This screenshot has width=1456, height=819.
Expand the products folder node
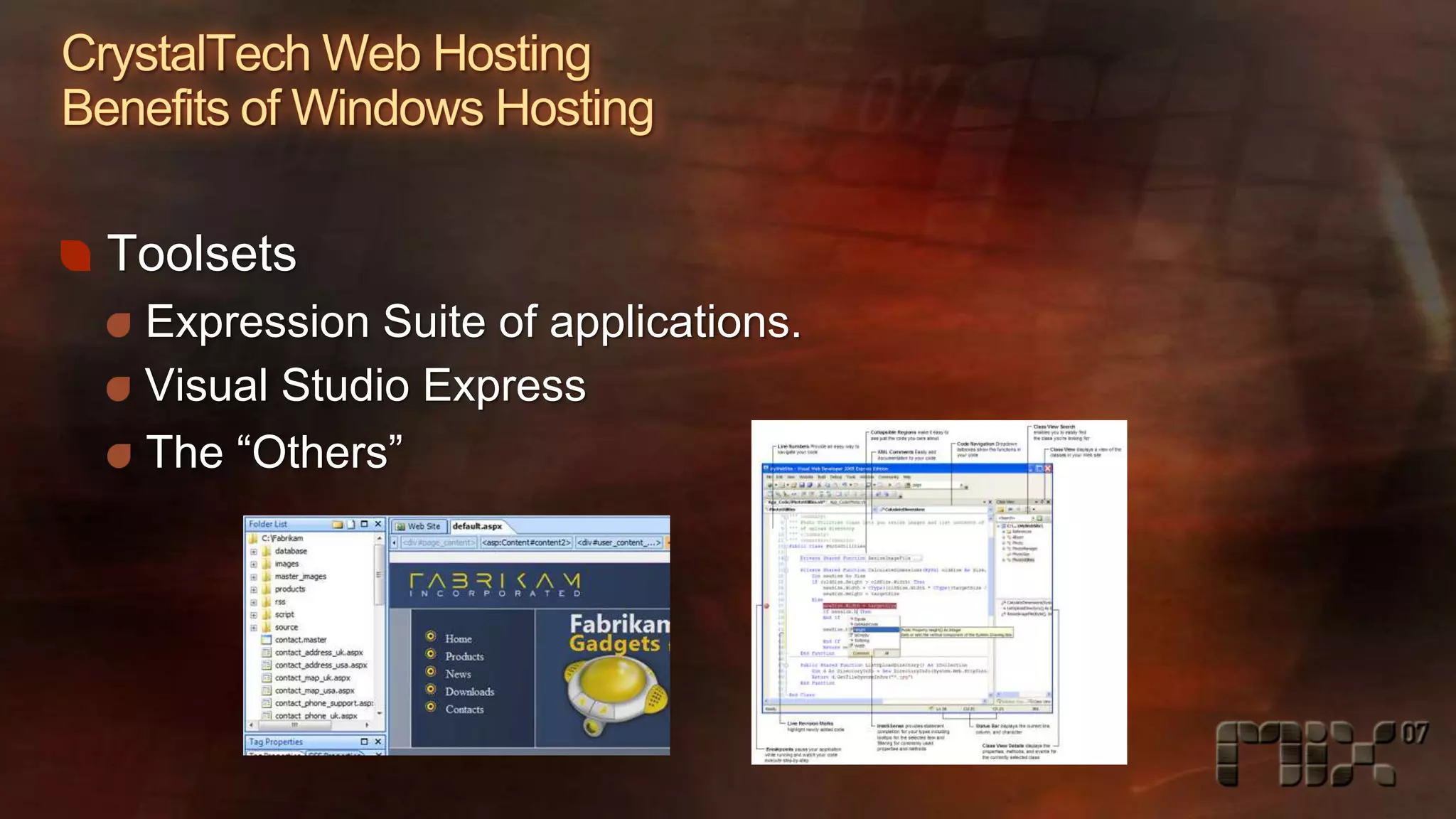click(254, 589)
